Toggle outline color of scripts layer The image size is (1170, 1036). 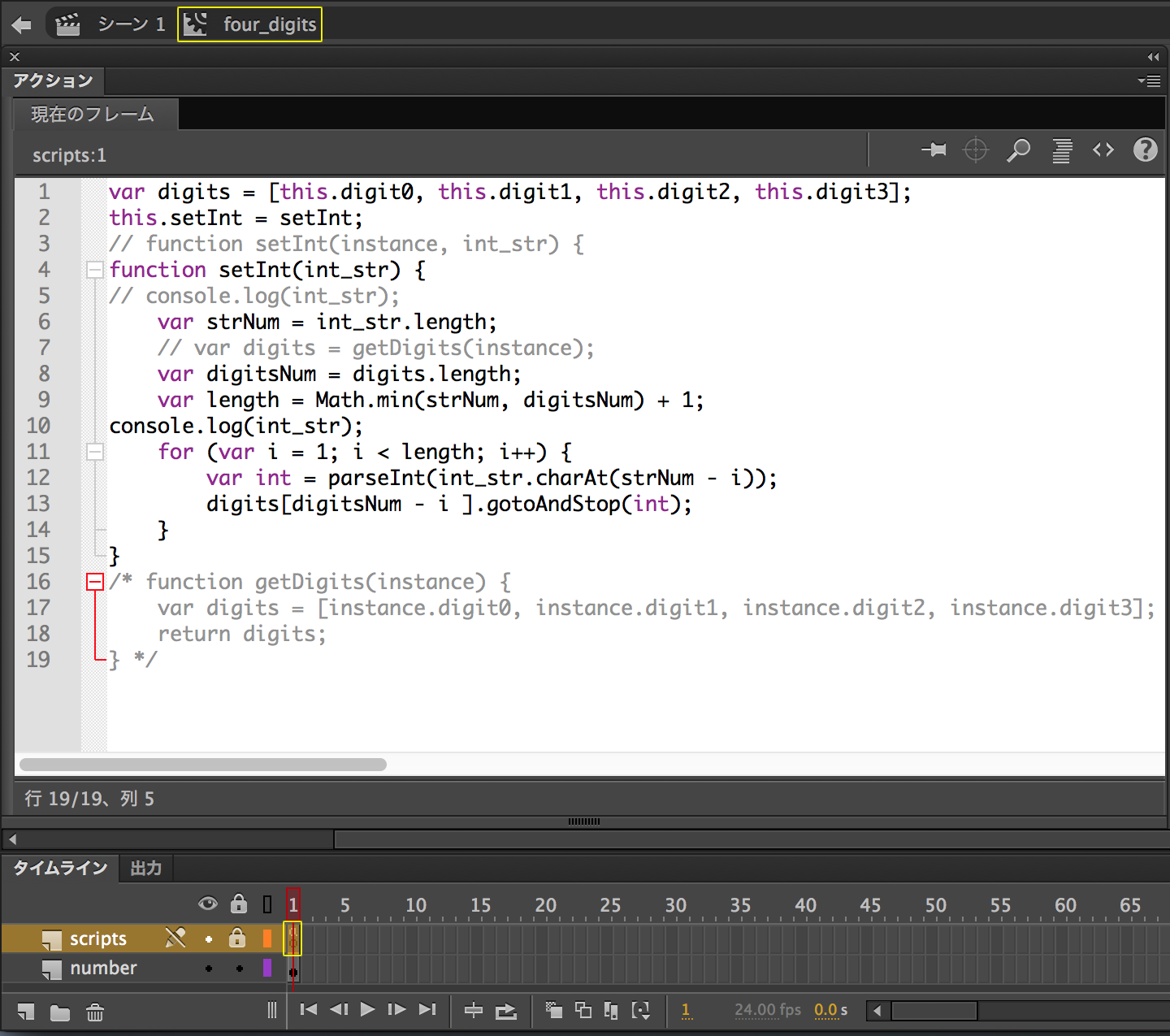coord(267,938)
